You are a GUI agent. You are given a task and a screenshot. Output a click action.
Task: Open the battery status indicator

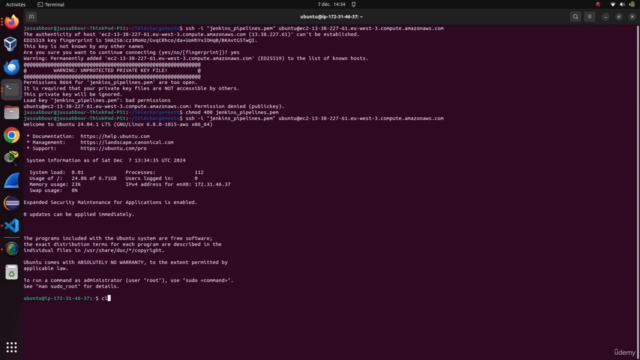(632, 4)
